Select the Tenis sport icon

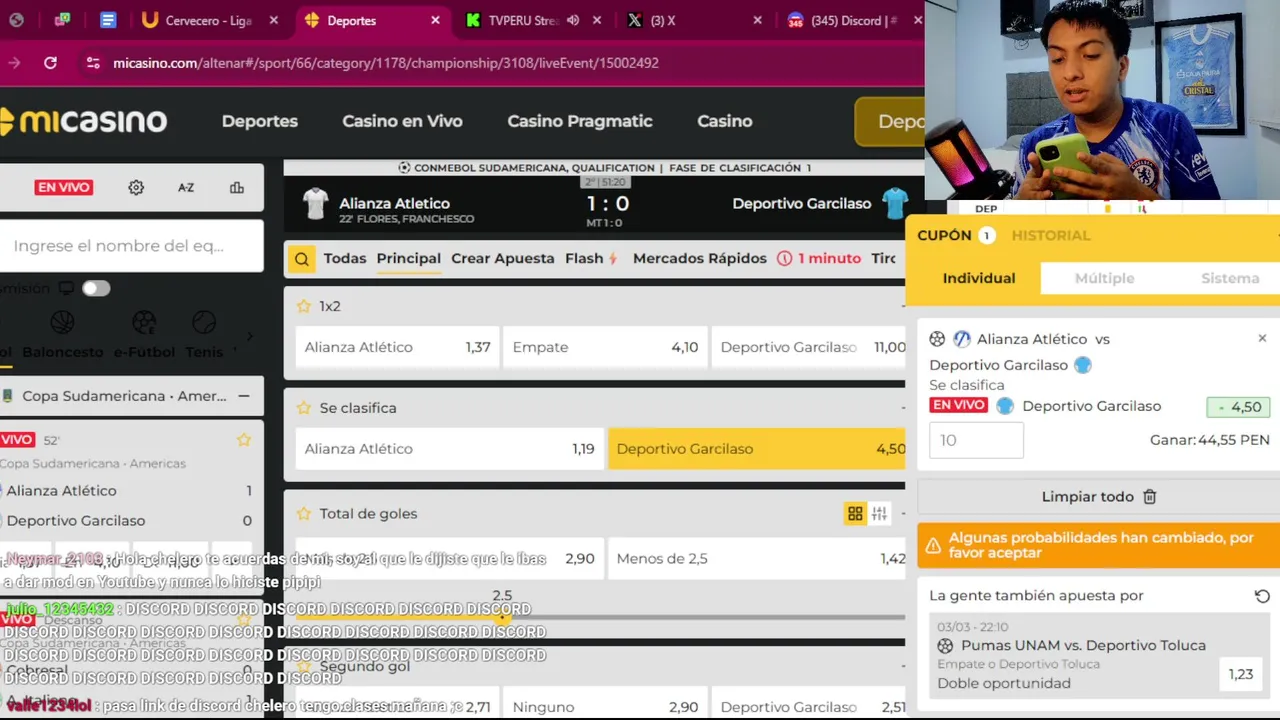204,322
